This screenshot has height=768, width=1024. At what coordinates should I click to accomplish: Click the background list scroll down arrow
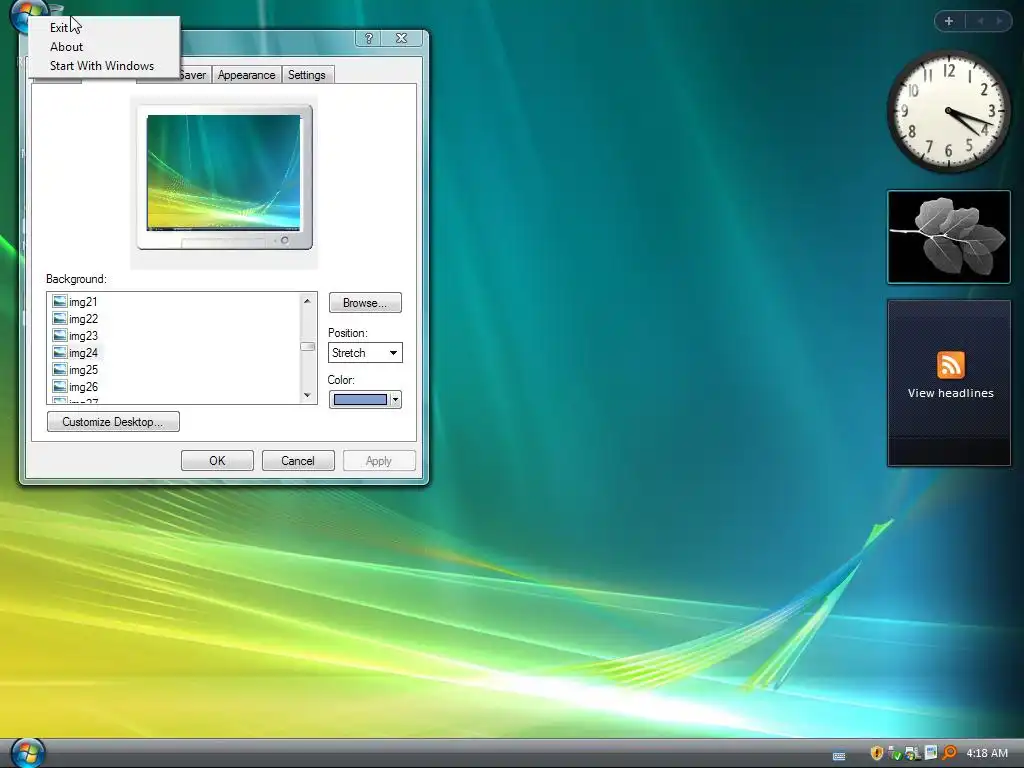tap(307, 395)
